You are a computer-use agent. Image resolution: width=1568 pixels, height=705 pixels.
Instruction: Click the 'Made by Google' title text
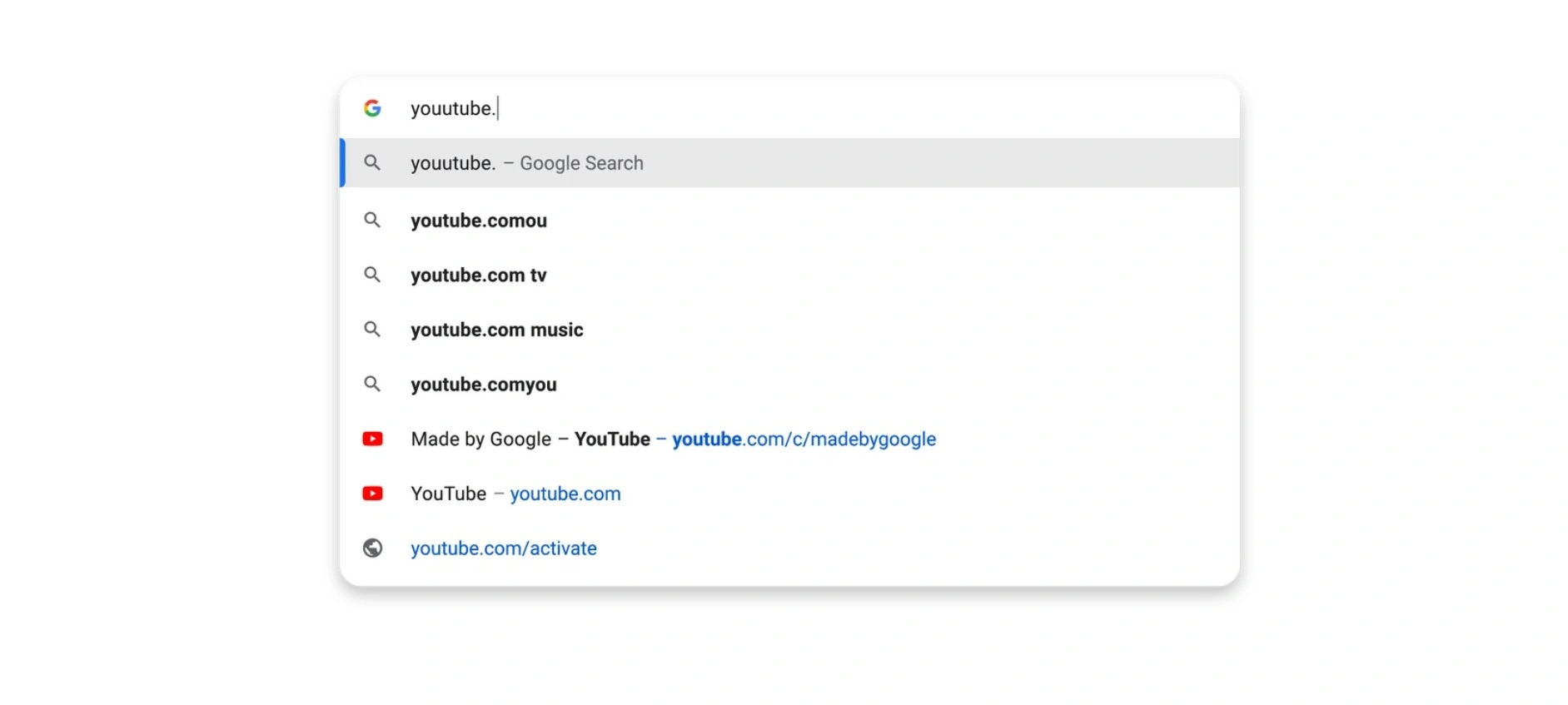[x=480, y=439]
